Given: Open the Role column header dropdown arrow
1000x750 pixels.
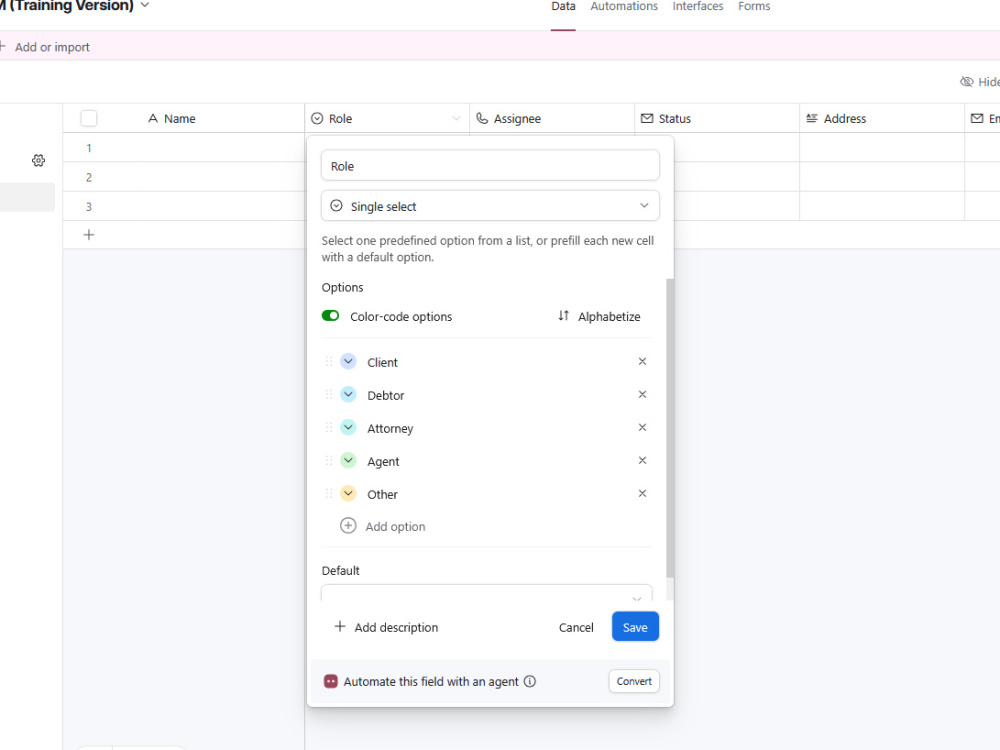Looking at the screenshot, I should [x=456, y=119].
